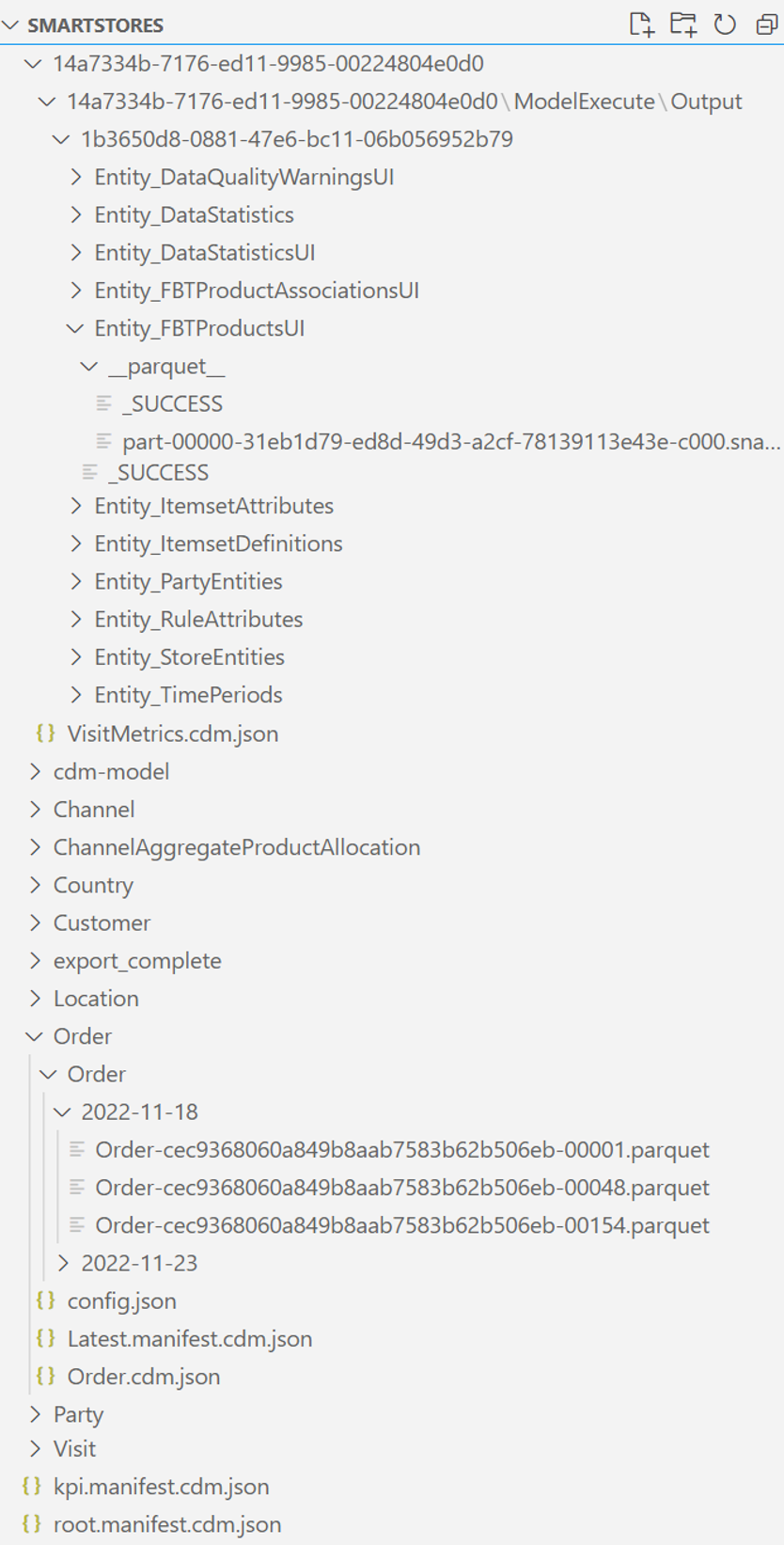Open Order.cdm.json file
Screen dimensions: 784x1545
point(144,1376)
